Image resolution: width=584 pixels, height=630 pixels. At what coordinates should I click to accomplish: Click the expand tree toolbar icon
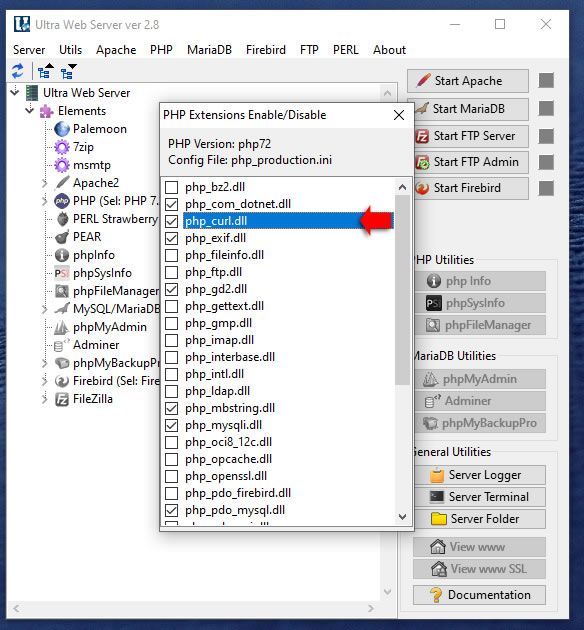(x=69, y=71)
